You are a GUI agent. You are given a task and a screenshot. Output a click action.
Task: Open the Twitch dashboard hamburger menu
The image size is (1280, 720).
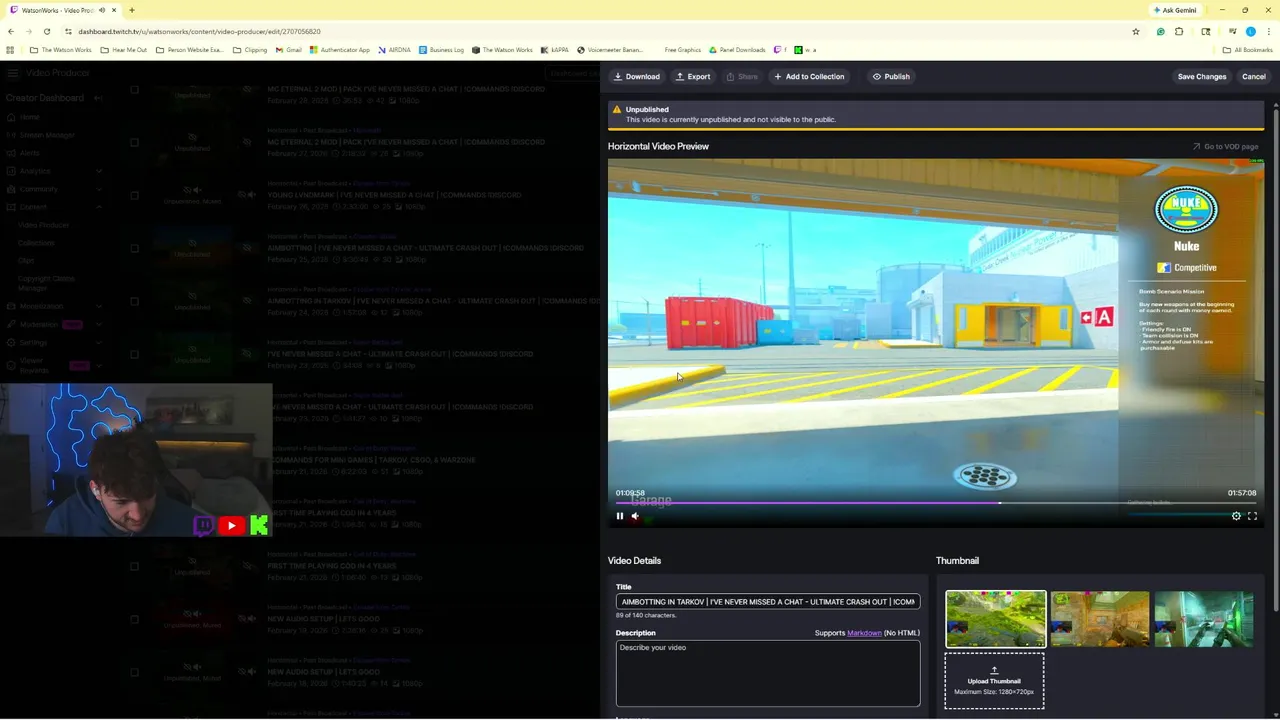(12, 73)
